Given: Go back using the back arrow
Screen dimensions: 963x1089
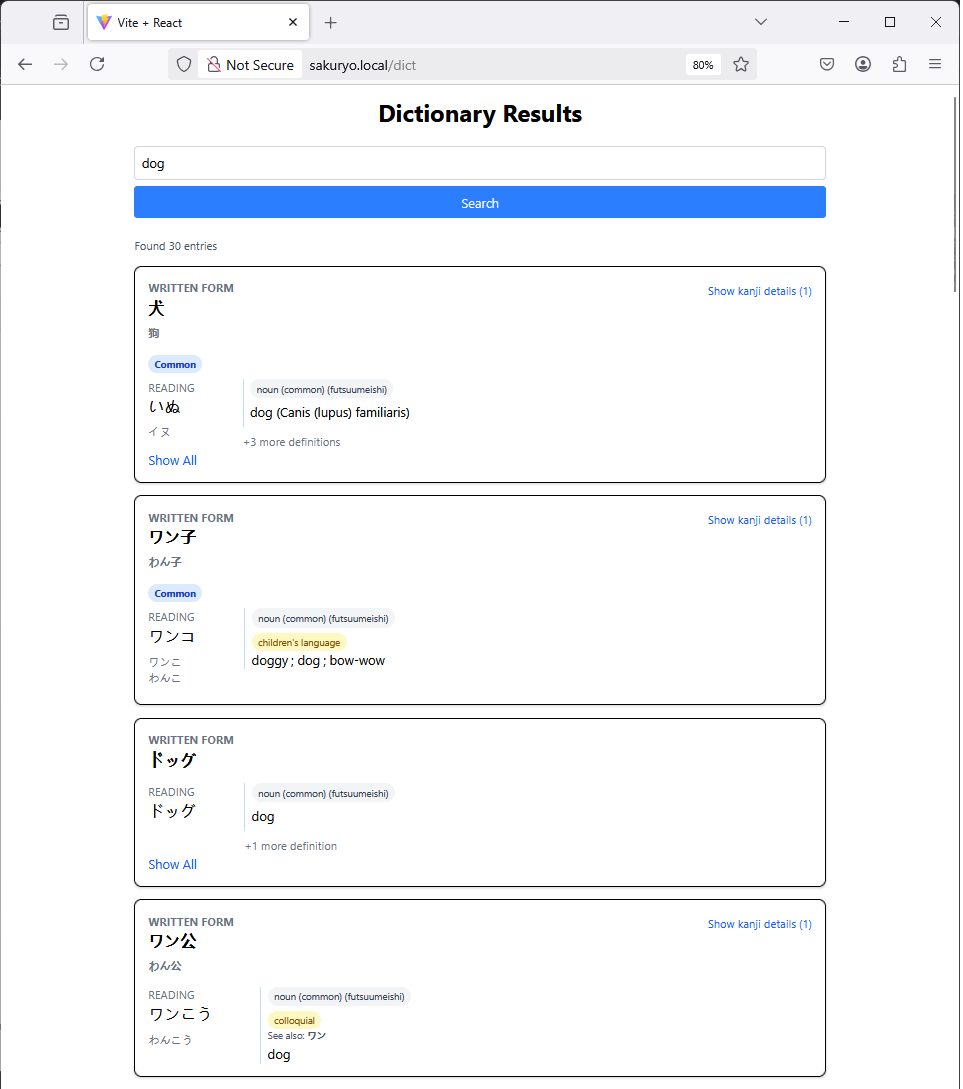Looking at the screenshot, I should coord(25,64).
